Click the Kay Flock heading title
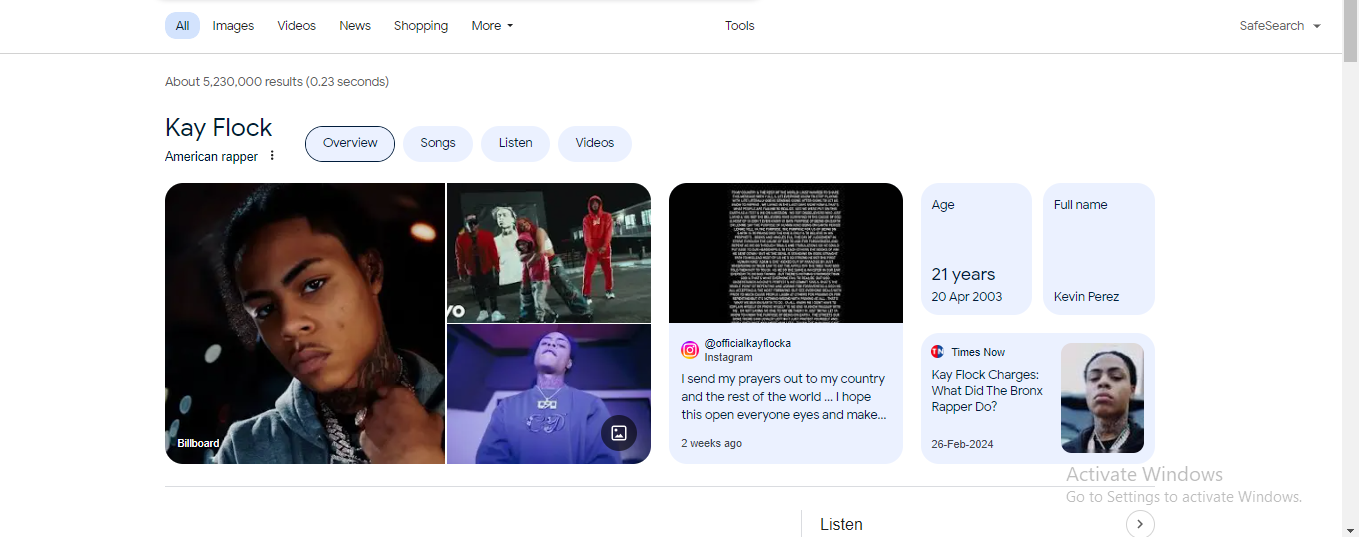Viewport: 1359px width, 537px height. click(x=219, y=128)
